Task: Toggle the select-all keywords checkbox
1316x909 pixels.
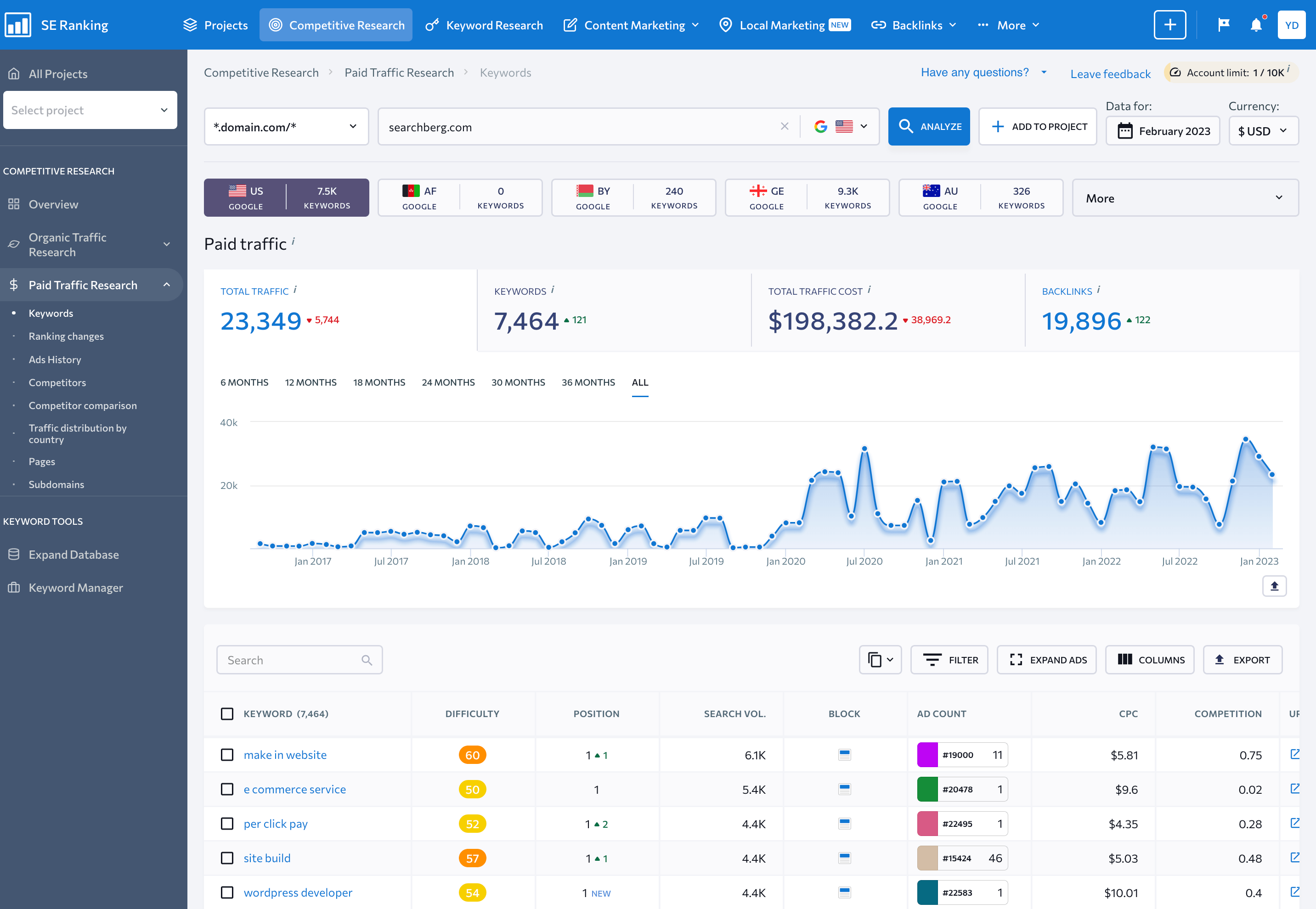Action: tap(227, 713)
